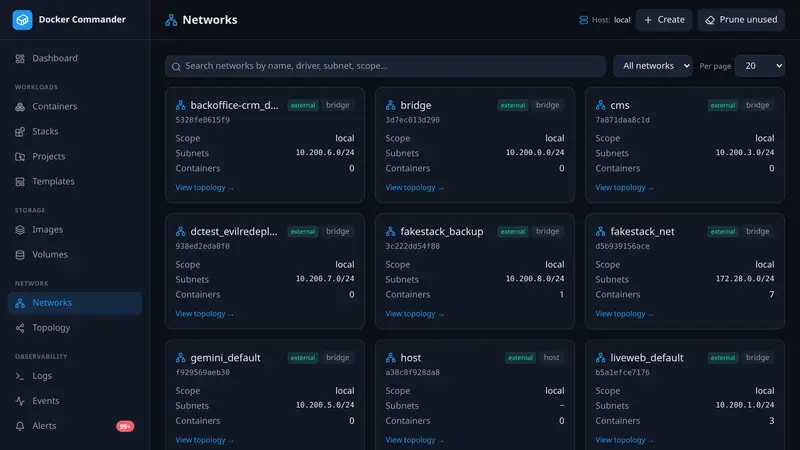The image size is (800, 450).
Task: Open the Per page 20 dropdown
Action: pos(760,66)
